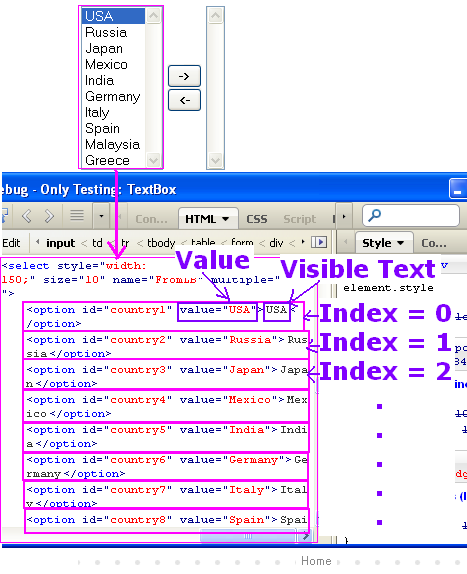Click the side panel left scroll arrow
Image resolution: width=467 pixels, height=574 pixels.
pos(345,242)
